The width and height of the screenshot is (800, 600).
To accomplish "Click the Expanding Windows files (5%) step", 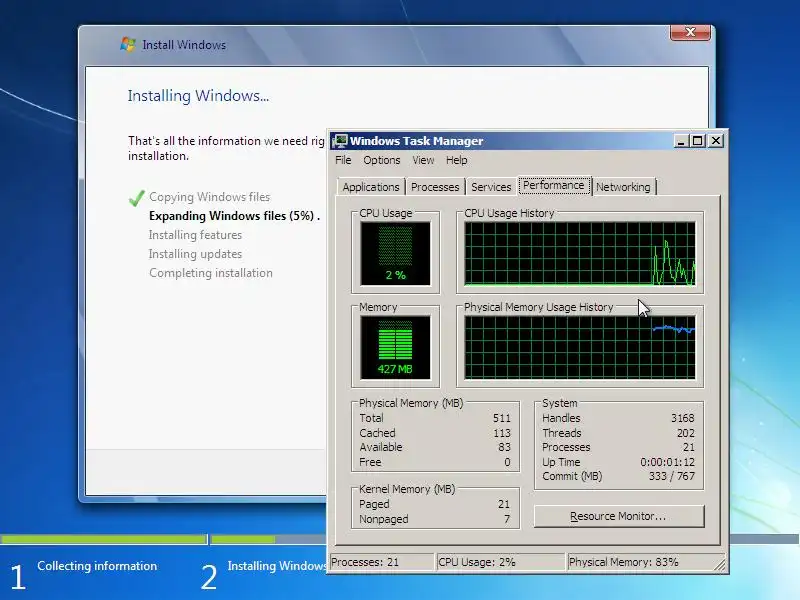I will click(x=234, y=216).
